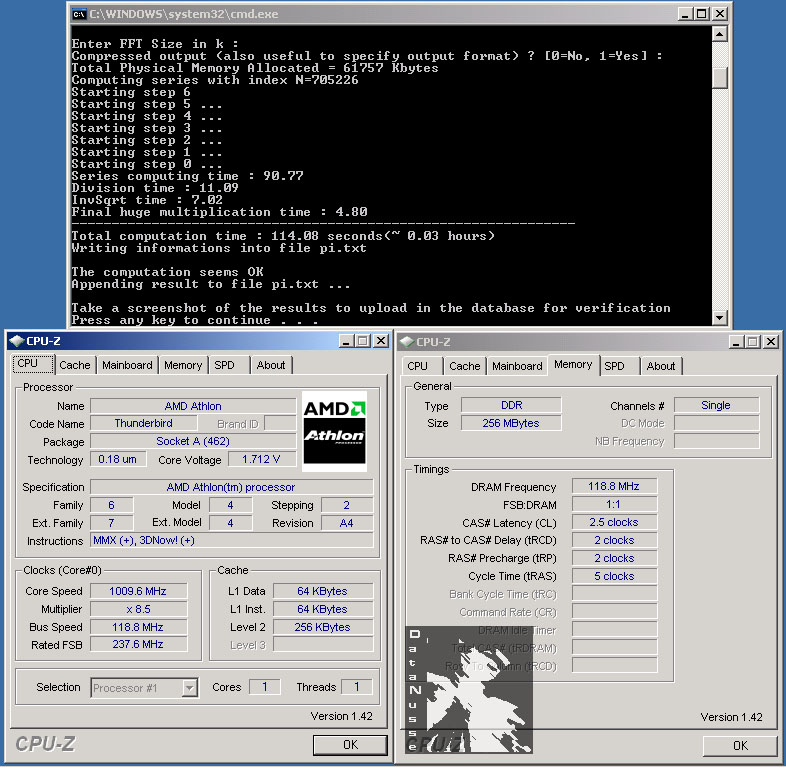Image resolution: width=786 pixels, height=783 pixels.
Task: Click L1 Data value '64 KBytes'
Action: click(323, 591)
